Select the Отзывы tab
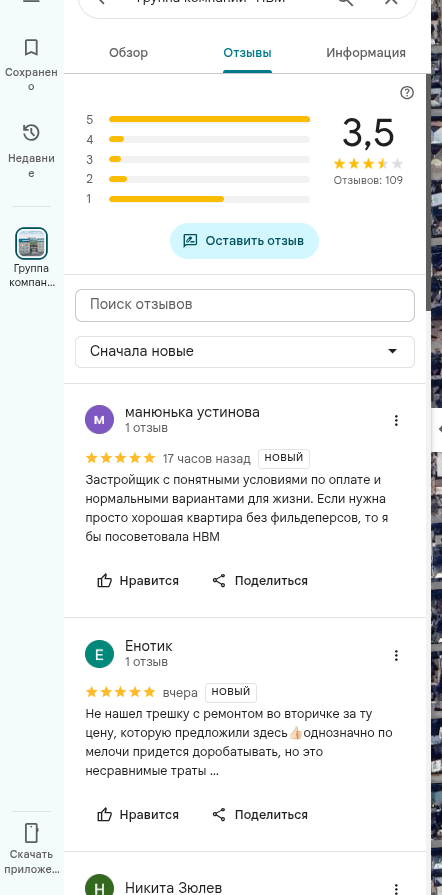This screenshot has height=895, width=442. [x=247, y=53]
